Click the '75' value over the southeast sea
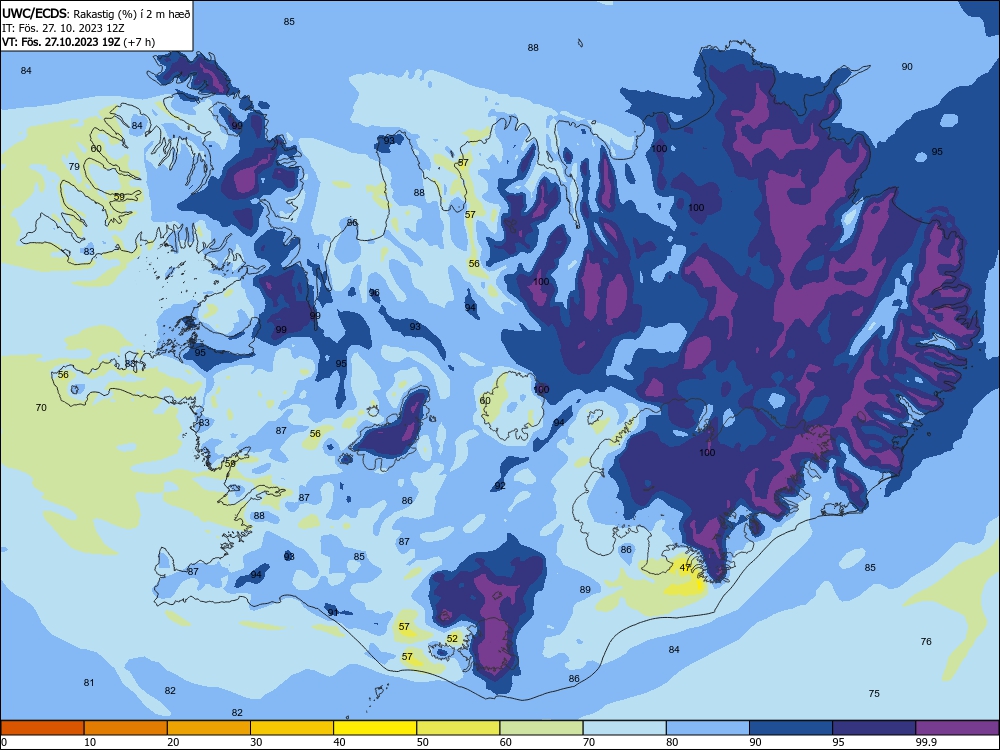1000x750 pixels. 874,693
